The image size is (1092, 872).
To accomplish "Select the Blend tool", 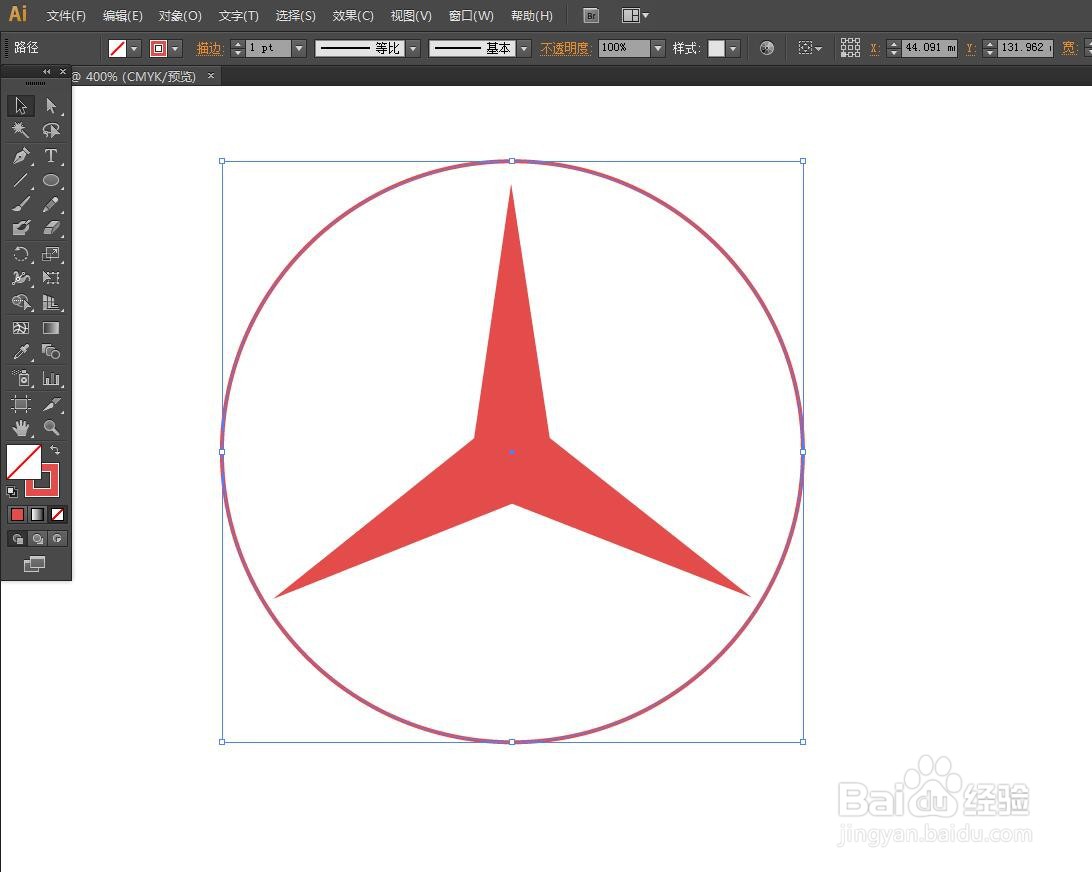I will click(51, 352).
